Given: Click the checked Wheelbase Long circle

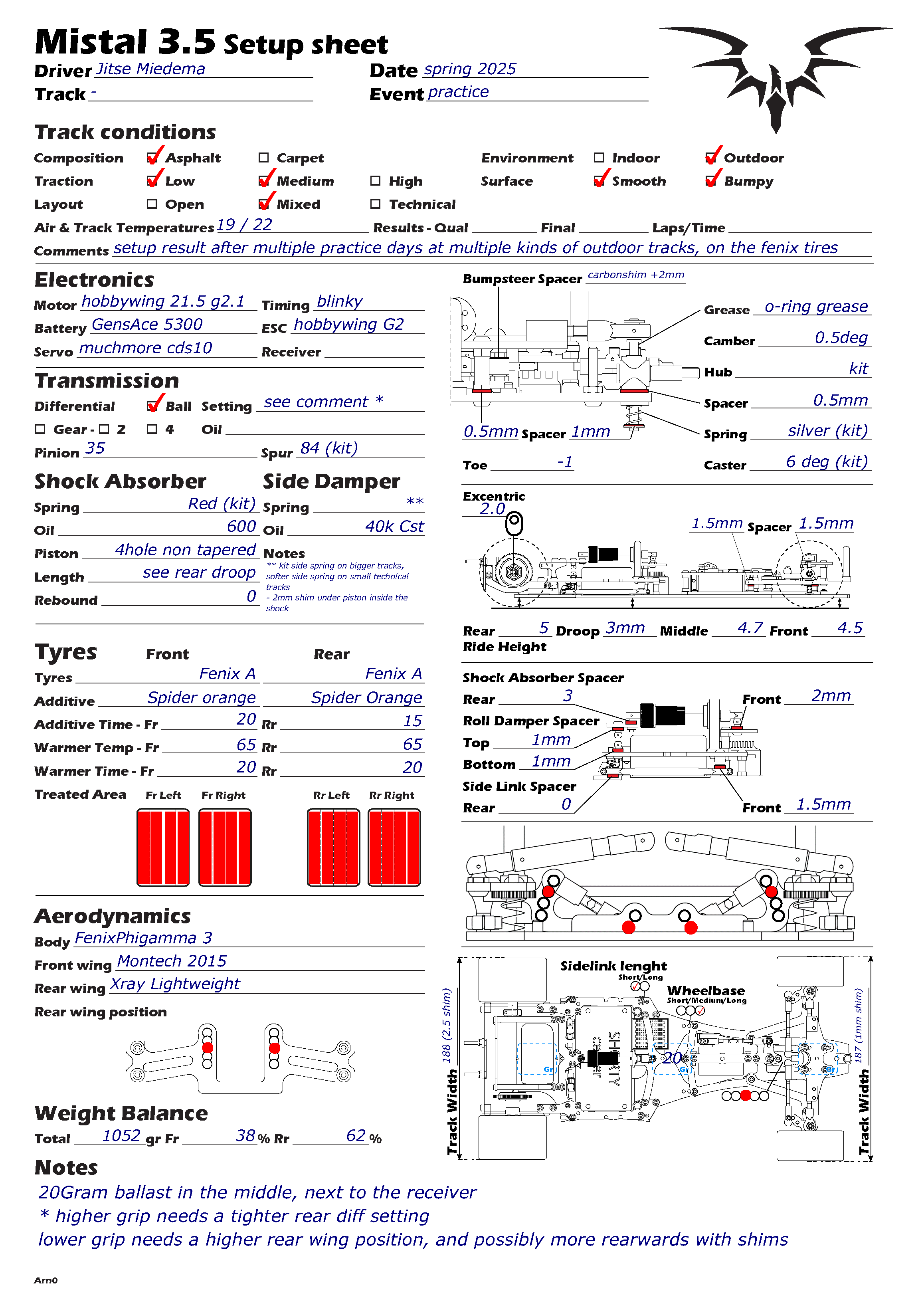Looking at the screenshot, I should click(x=700, y=1010).
